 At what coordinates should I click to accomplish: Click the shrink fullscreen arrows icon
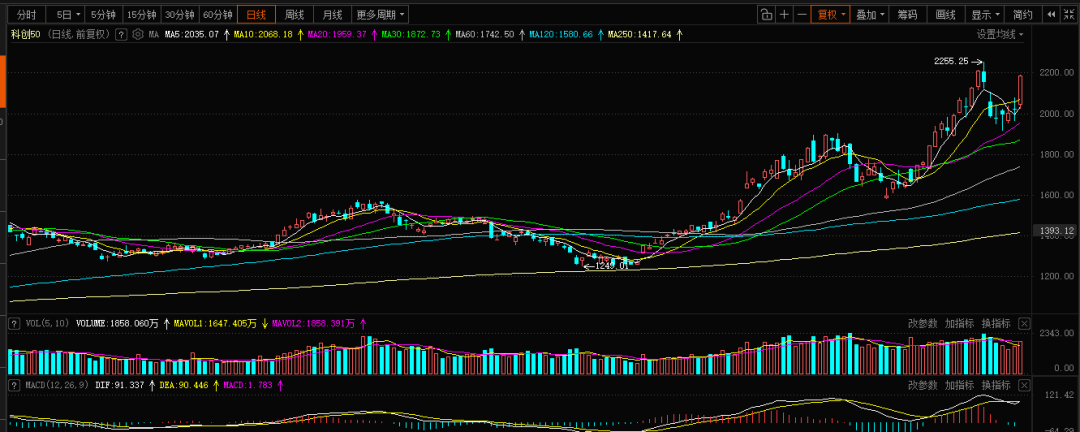(x=1068, y=14)
